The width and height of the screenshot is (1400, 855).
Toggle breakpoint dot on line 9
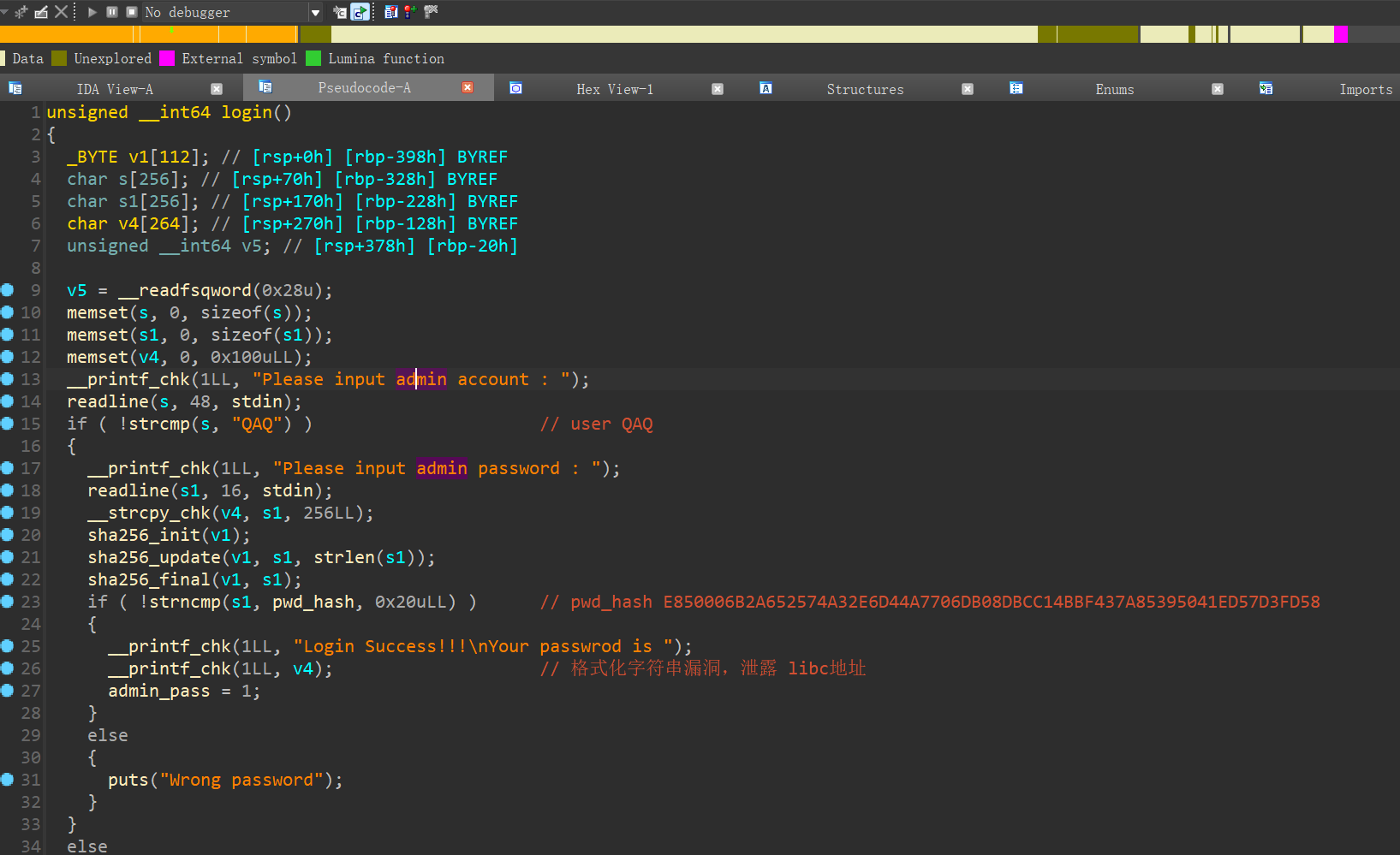8,290
